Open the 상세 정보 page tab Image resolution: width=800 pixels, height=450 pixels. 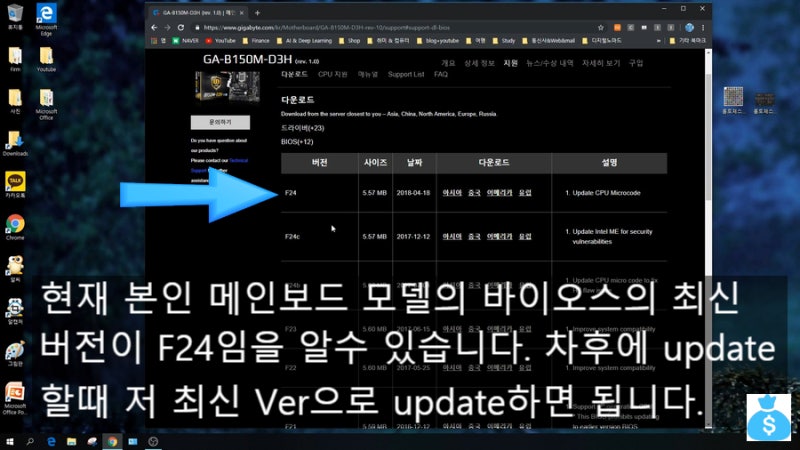[479, 63]
